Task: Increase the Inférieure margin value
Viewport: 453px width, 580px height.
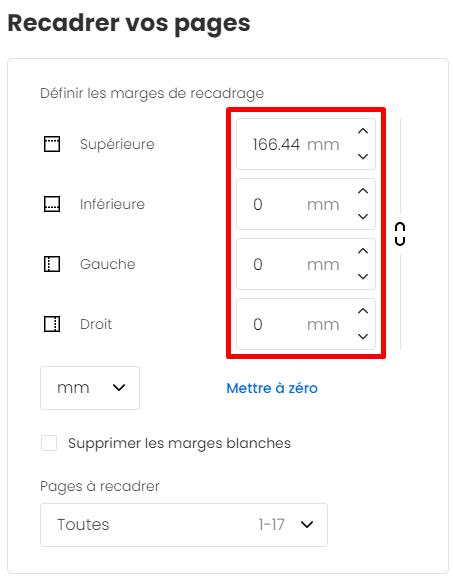Action: point(363,191)
